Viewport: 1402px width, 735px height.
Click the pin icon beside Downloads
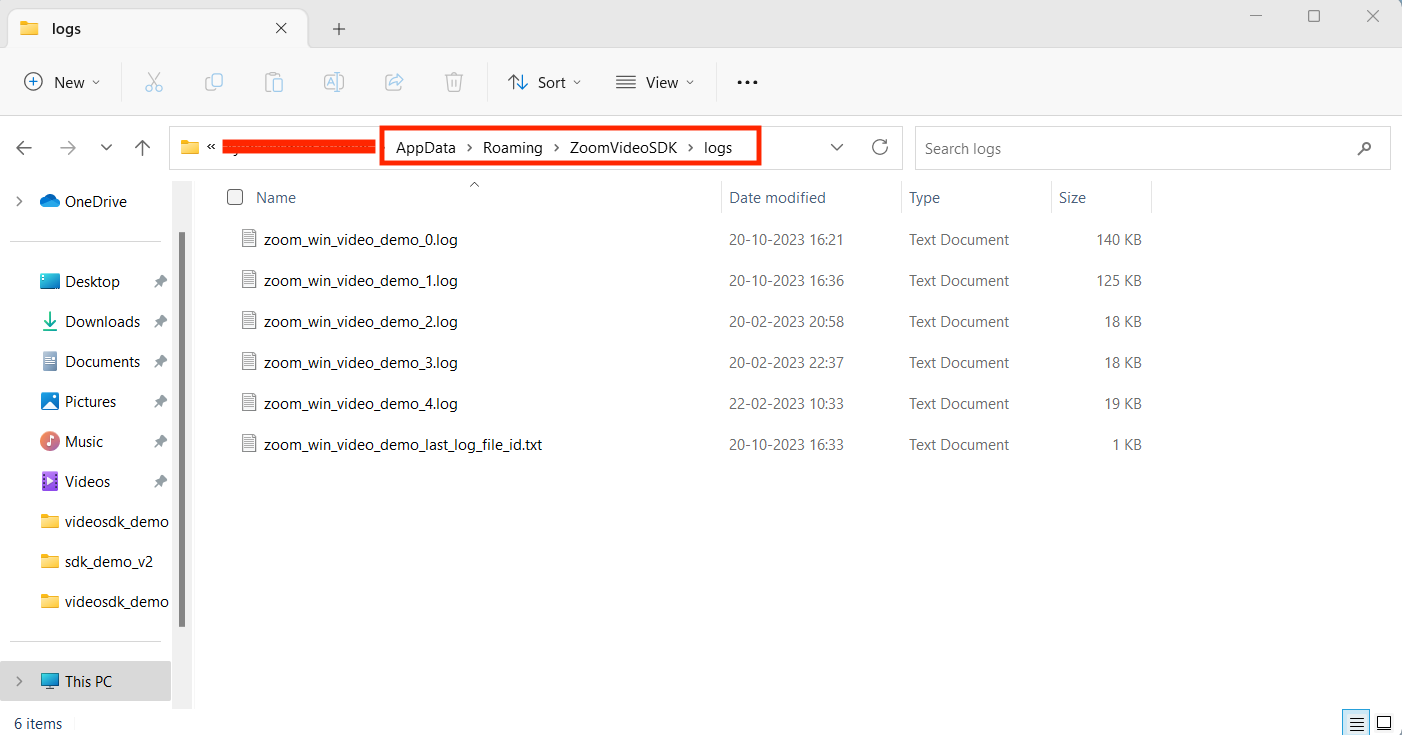[160, 322]
